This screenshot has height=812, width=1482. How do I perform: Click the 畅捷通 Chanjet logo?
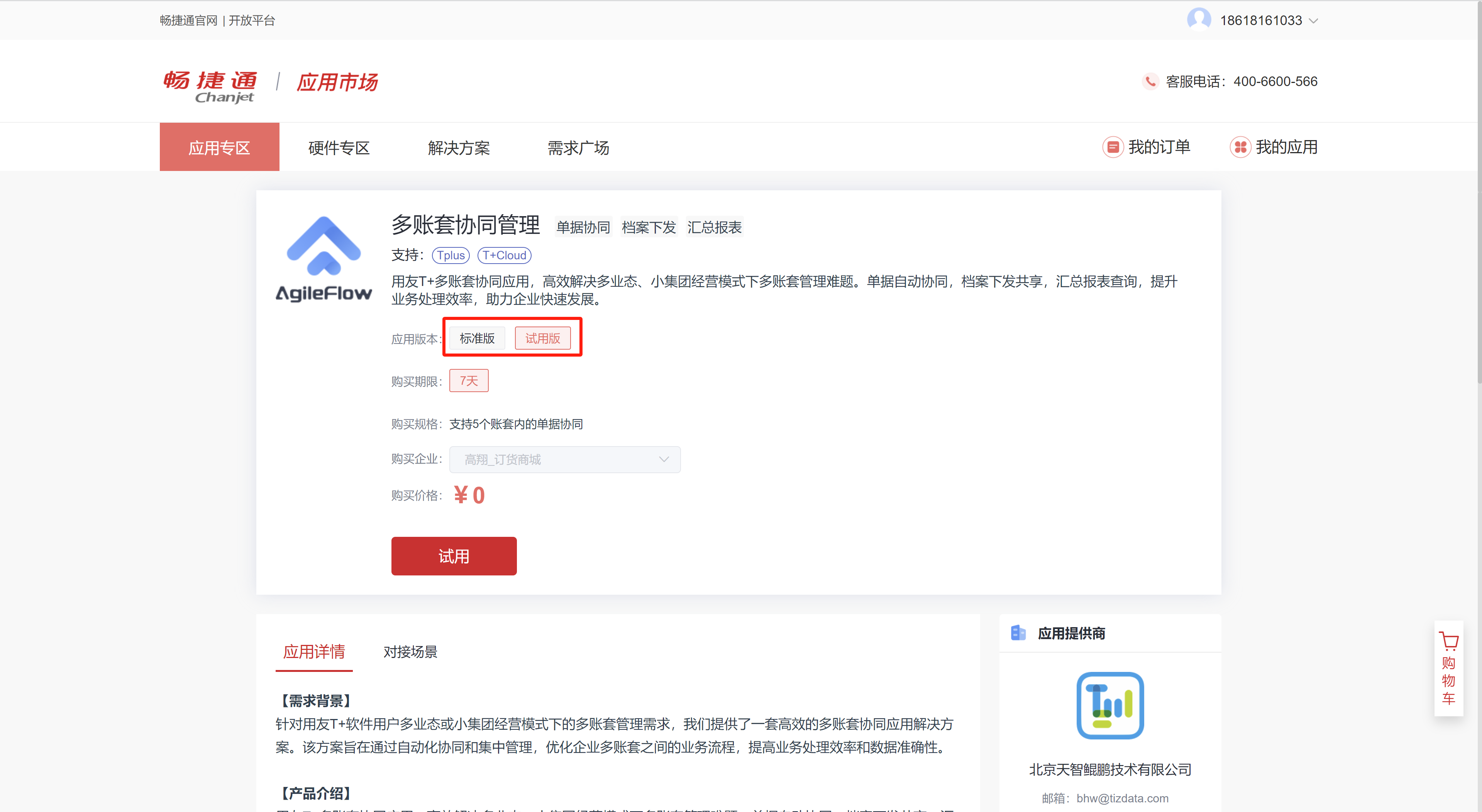click(210, 86)
